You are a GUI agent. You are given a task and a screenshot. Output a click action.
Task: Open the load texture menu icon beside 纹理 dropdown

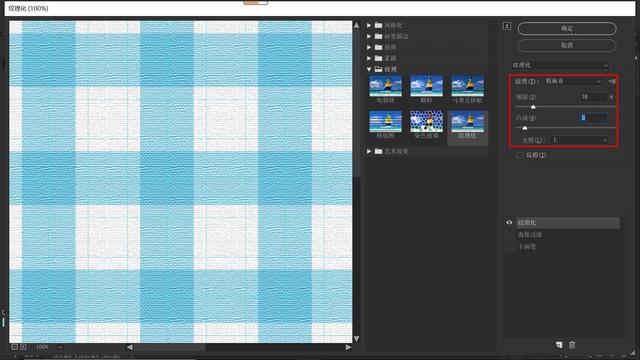coord(612,81)
